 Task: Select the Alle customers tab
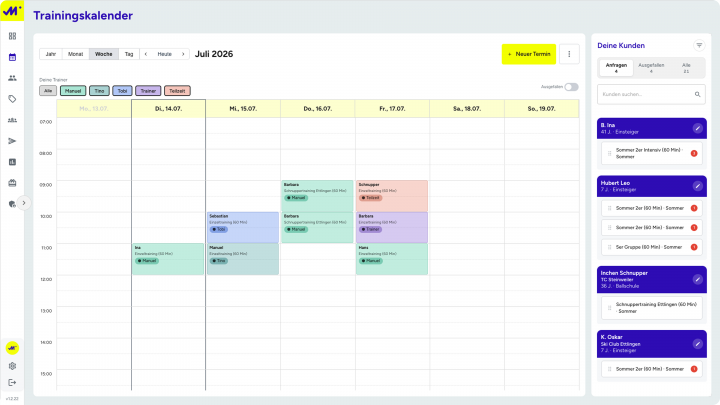[x=686, y=68]
